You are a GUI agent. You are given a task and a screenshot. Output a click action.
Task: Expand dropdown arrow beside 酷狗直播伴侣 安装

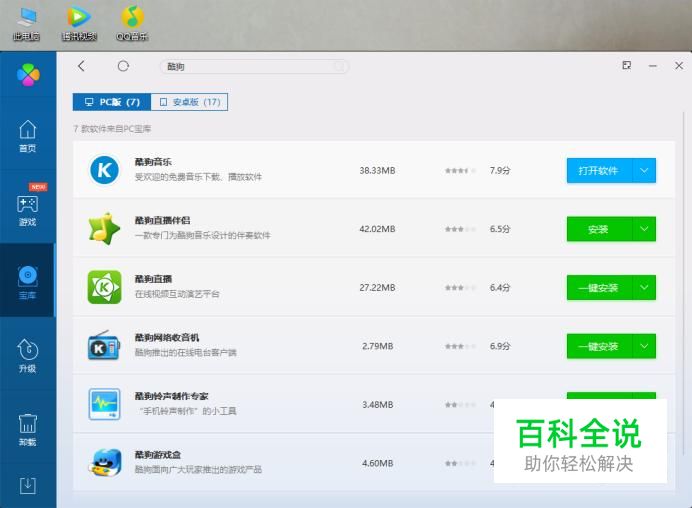tap(644, 229)
